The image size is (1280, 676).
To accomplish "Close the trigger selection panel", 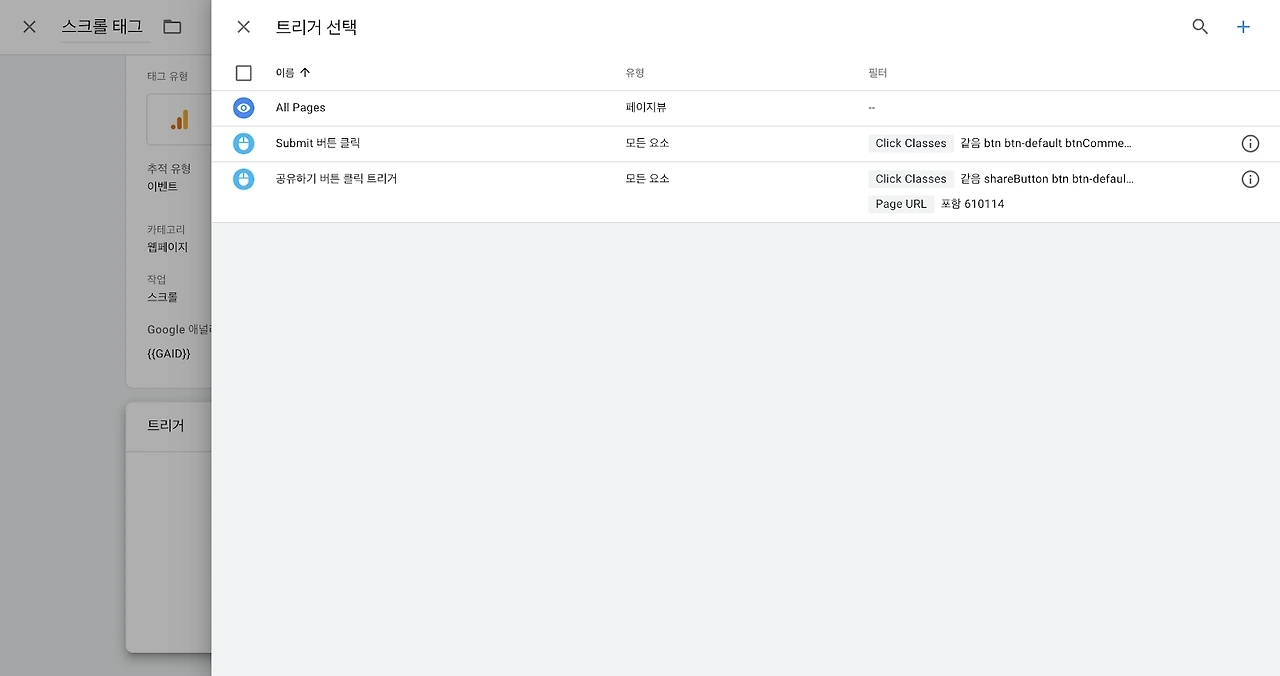I will [243, 27].
